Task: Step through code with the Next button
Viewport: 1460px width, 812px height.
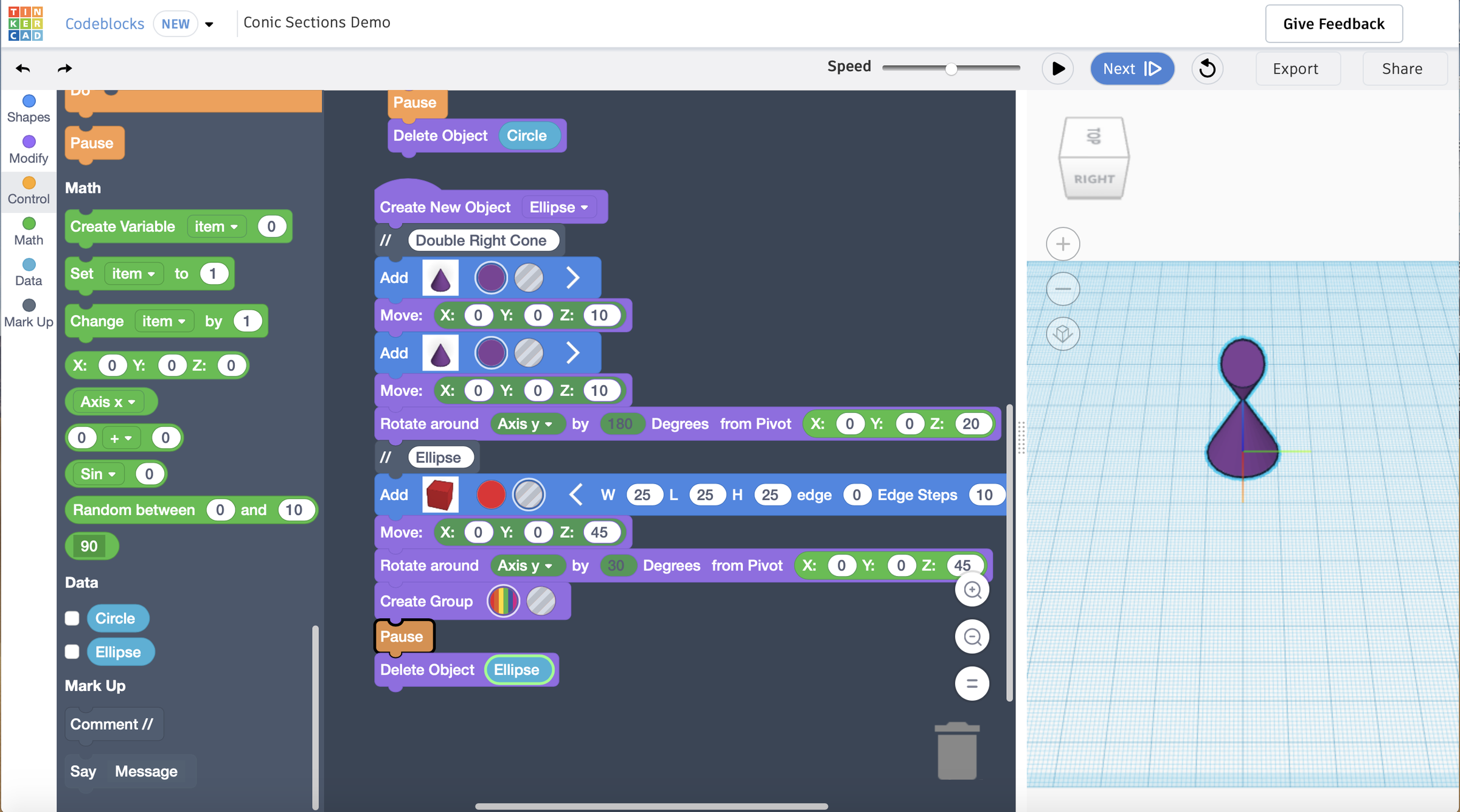Action: point(1131,68)
